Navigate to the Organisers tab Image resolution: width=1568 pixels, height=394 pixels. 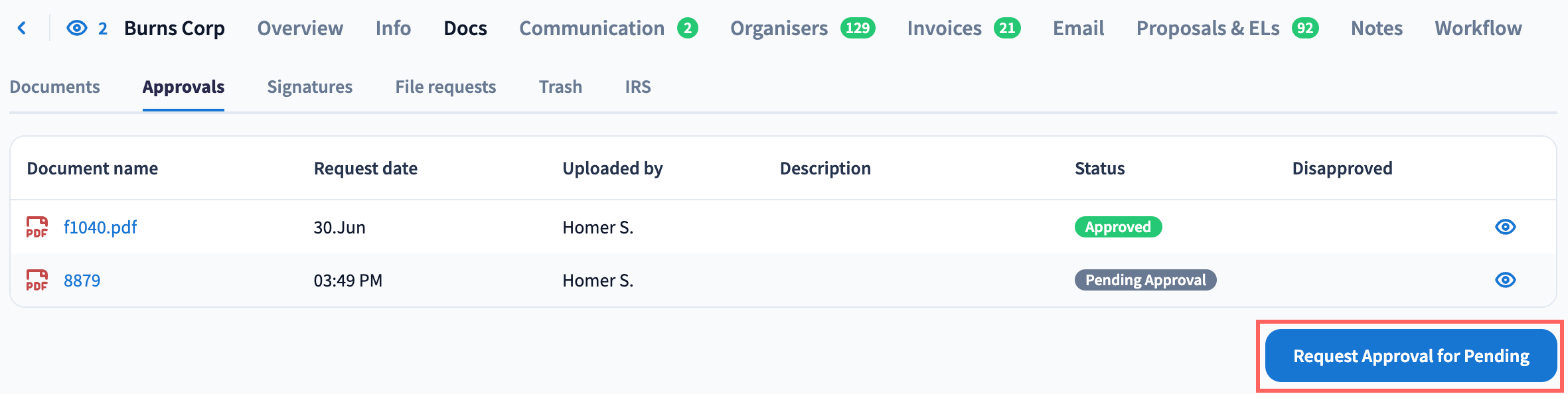click(x=779, y=29)
